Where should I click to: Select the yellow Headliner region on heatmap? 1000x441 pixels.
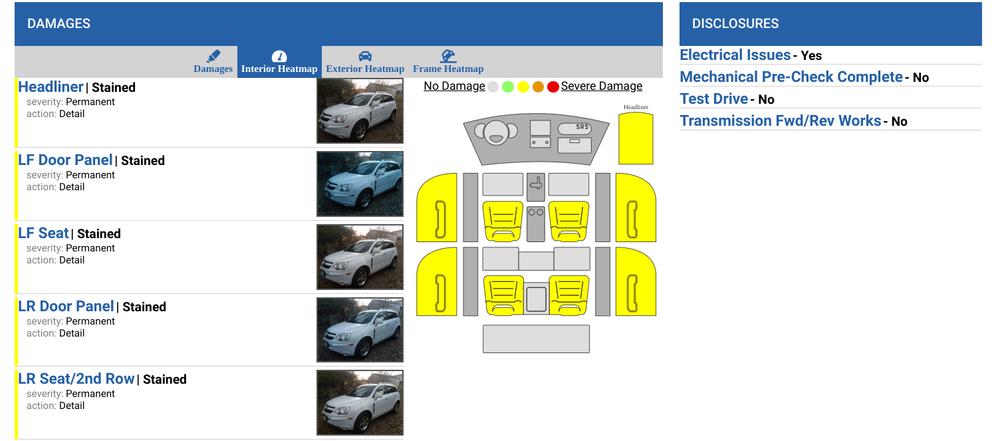pyautogui.click(x=636, y=138)
